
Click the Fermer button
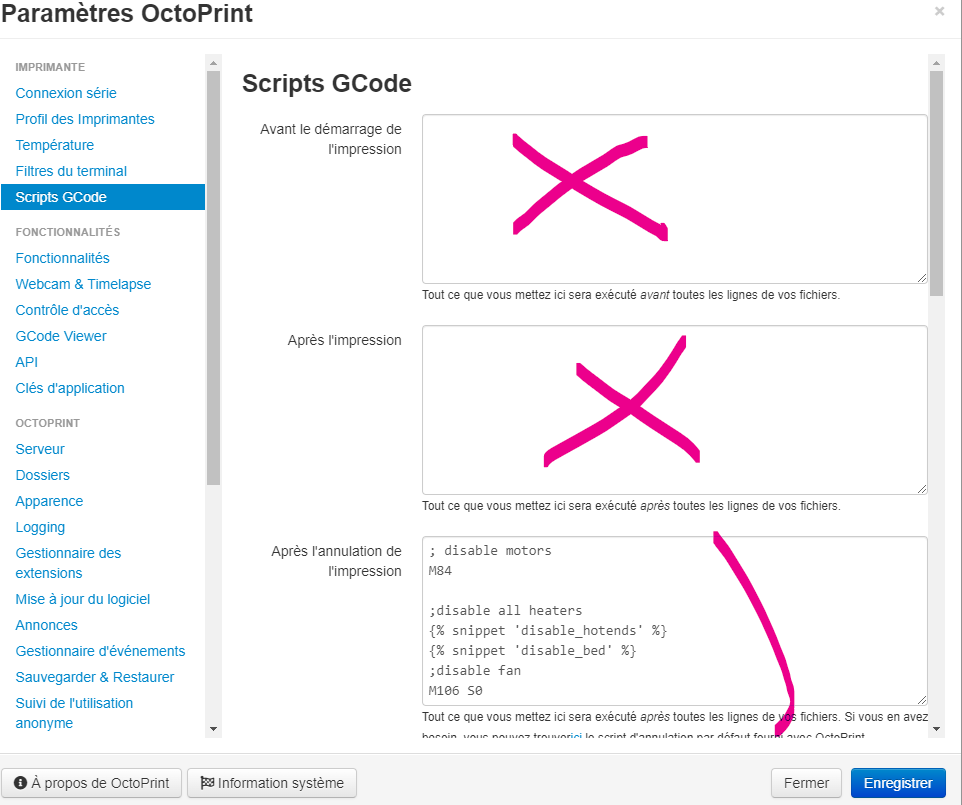[806, 783]
